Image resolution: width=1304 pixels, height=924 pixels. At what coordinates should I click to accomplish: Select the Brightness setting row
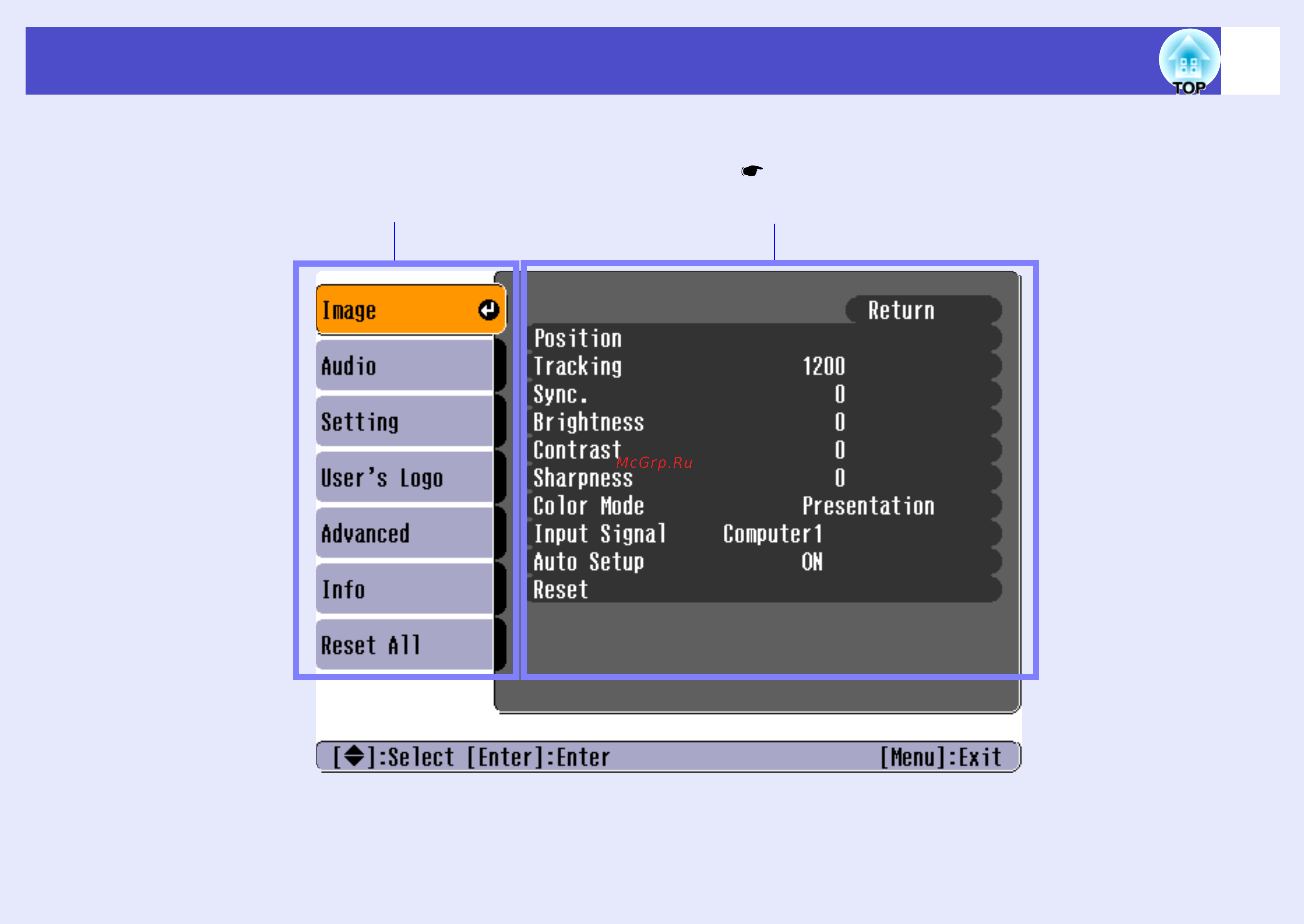tap(764, 422)
